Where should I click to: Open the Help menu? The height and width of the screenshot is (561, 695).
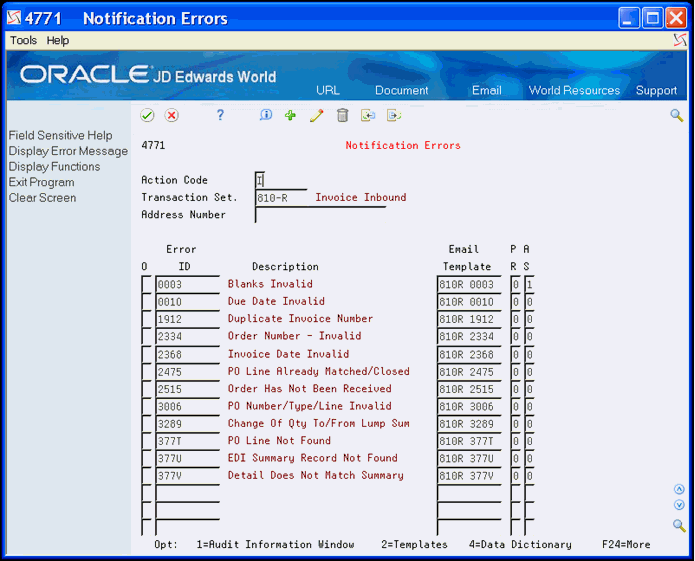[58, 40]
